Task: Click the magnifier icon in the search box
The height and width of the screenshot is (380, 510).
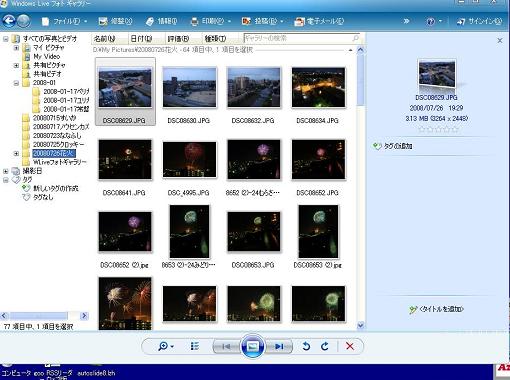Action: point(355,38)
